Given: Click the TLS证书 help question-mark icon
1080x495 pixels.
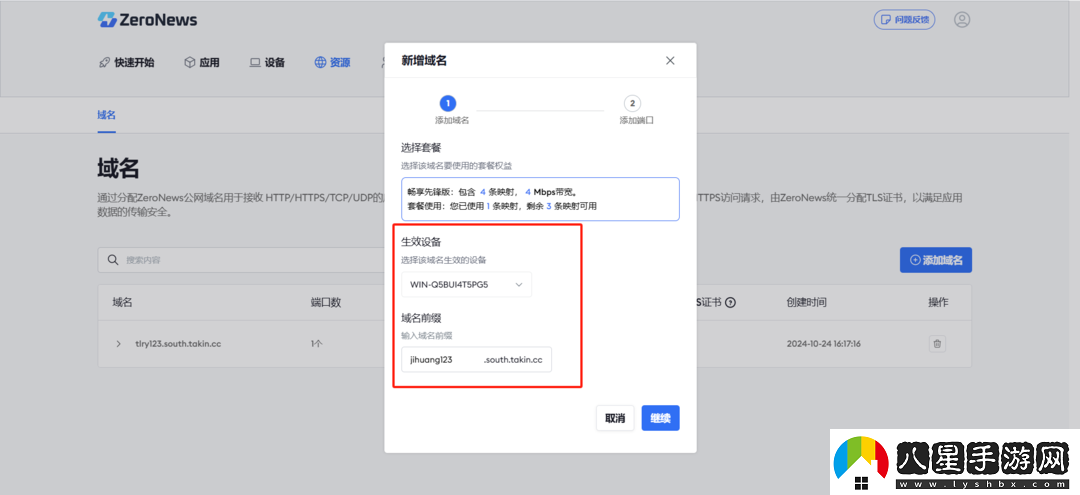Looking at the screenshot, I should pyautogui.click(x=730, y=303).
